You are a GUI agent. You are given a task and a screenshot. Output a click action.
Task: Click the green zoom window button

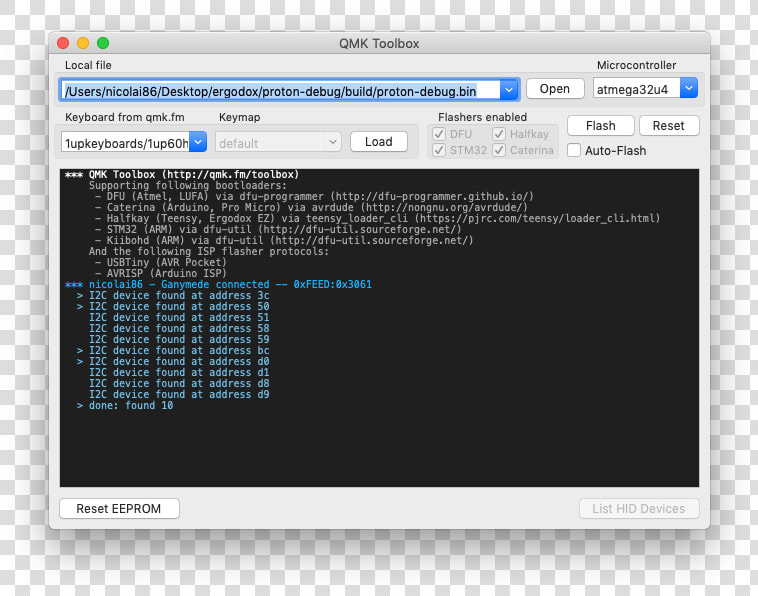[103, 43]
